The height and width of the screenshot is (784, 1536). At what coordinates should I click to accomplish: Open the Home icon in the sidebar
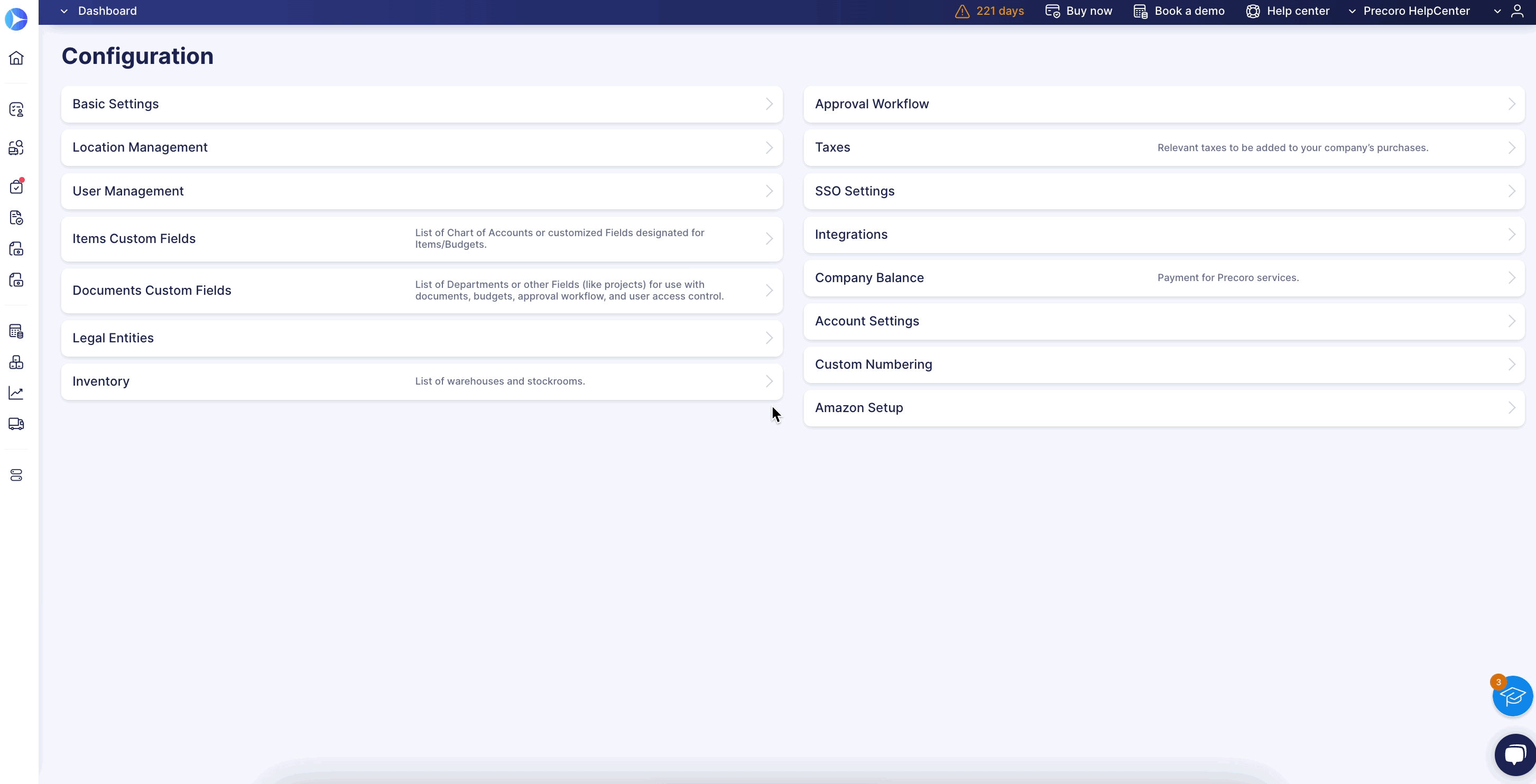coord(16,58)
